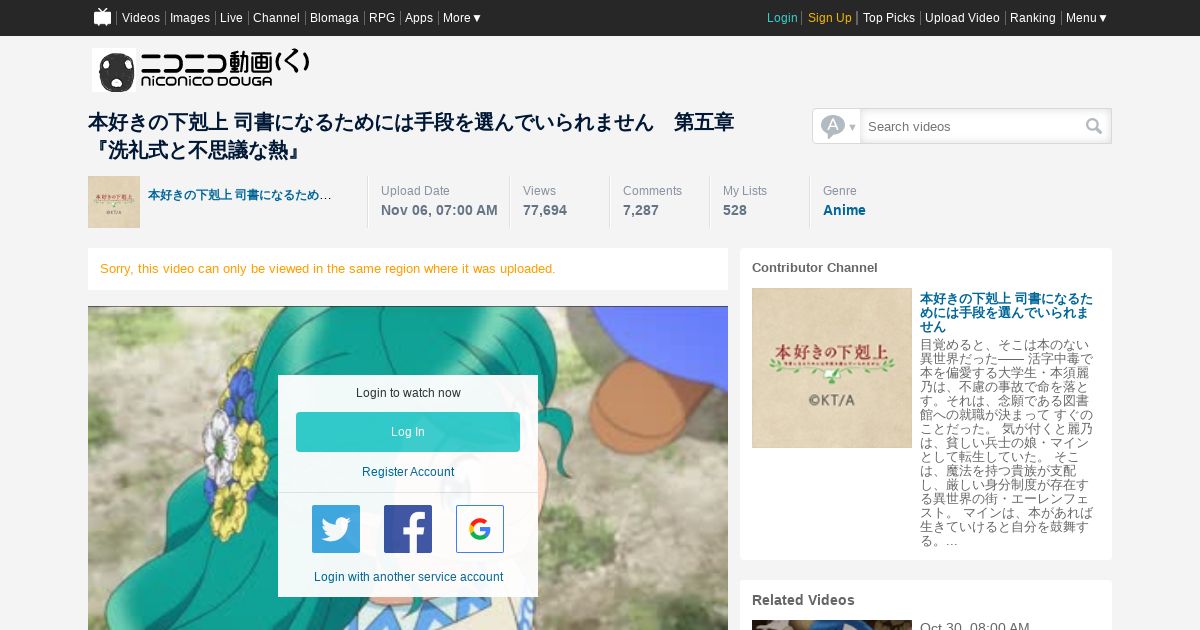The height and width of the screenshot is (630, 1200).
Task: Click the Contributor Channel heading
Action: coord(815,268)
